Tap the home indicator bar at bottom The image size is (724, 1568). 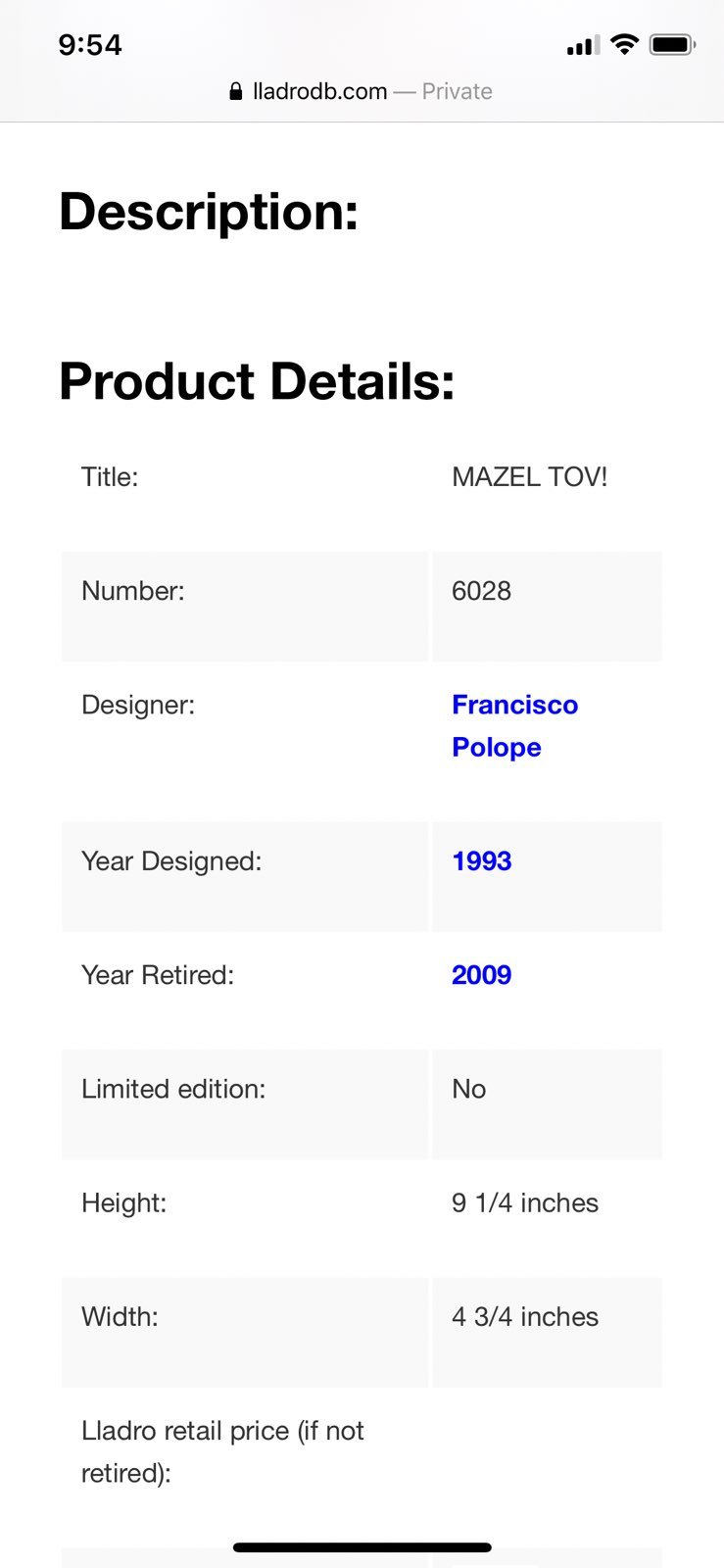[362, 1547]
